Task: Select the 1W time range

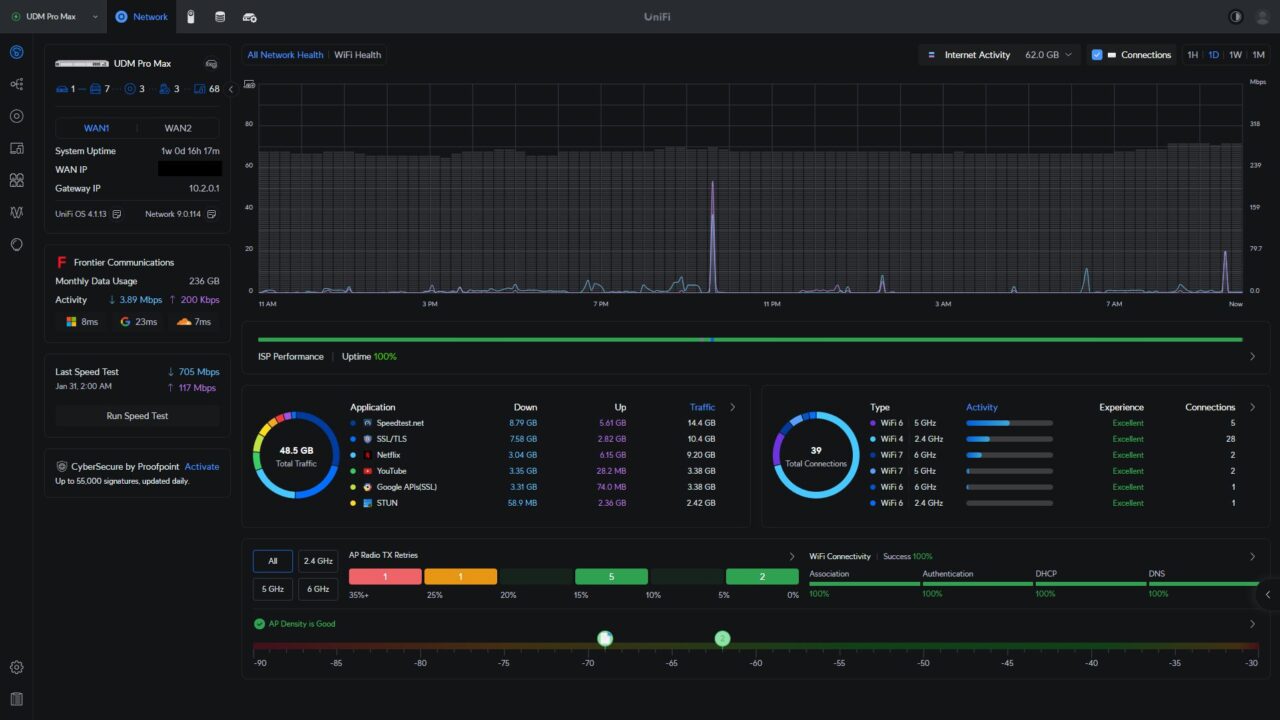Action: (x=1235, y=55)
